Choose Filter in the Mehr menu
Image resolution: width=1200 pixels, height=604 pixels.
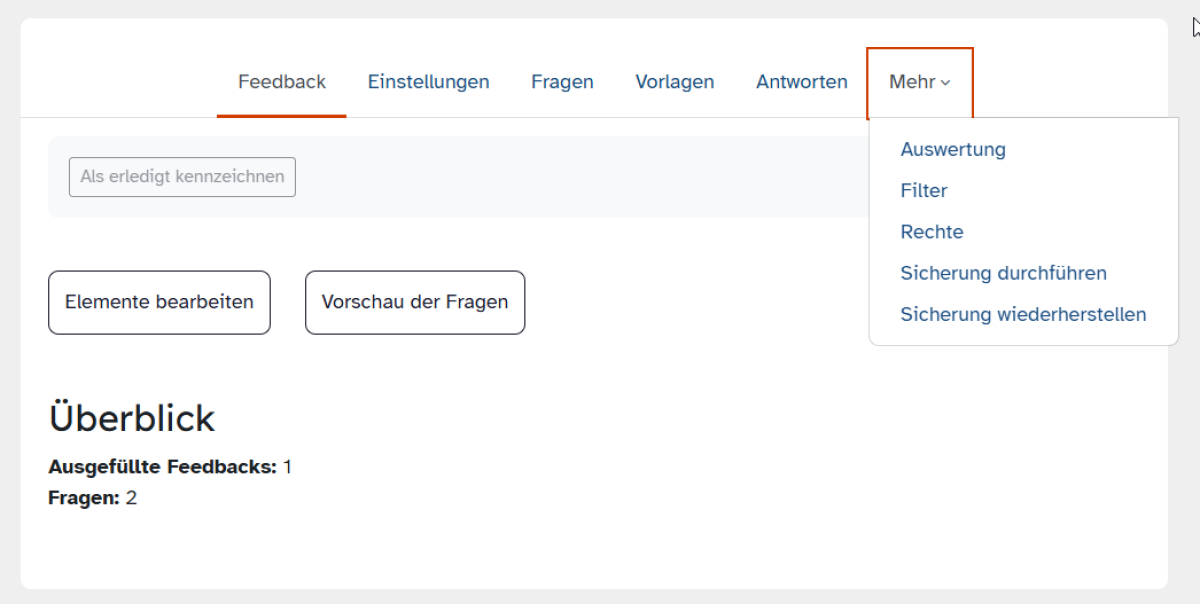[x=924, y=191]
